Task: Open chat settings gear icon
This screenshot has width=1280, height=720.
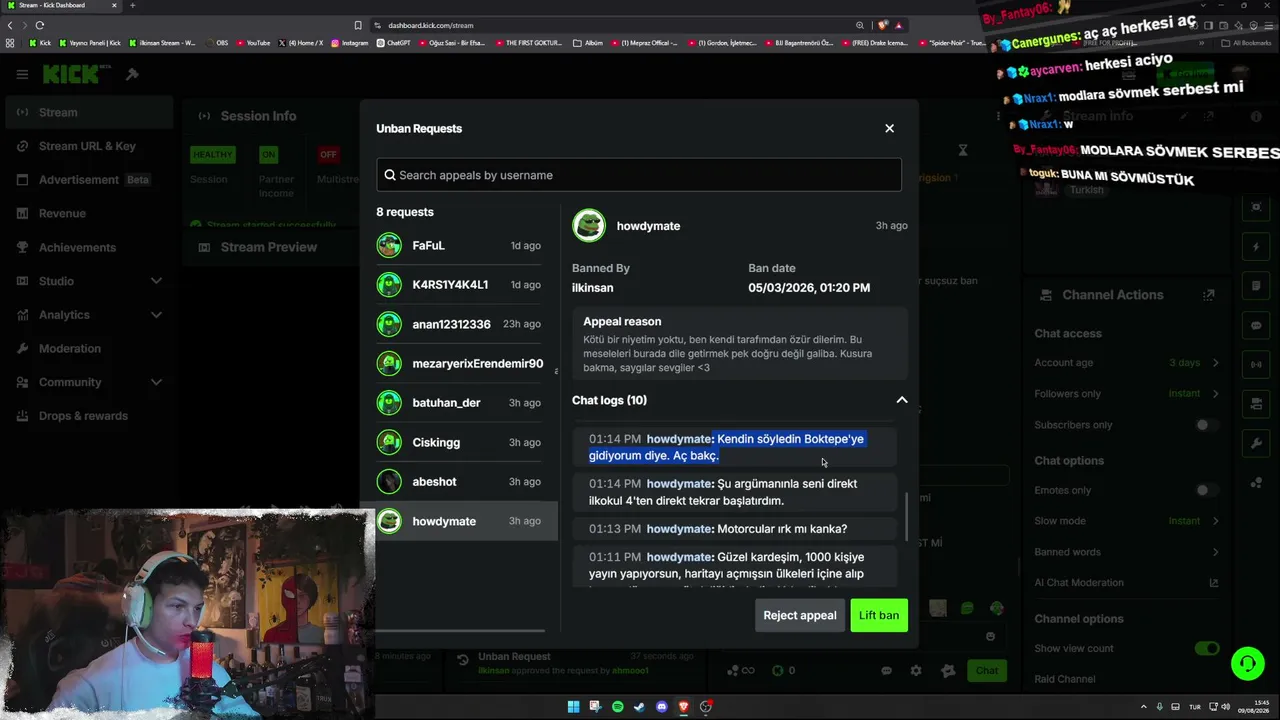Action: pos(915,671)
